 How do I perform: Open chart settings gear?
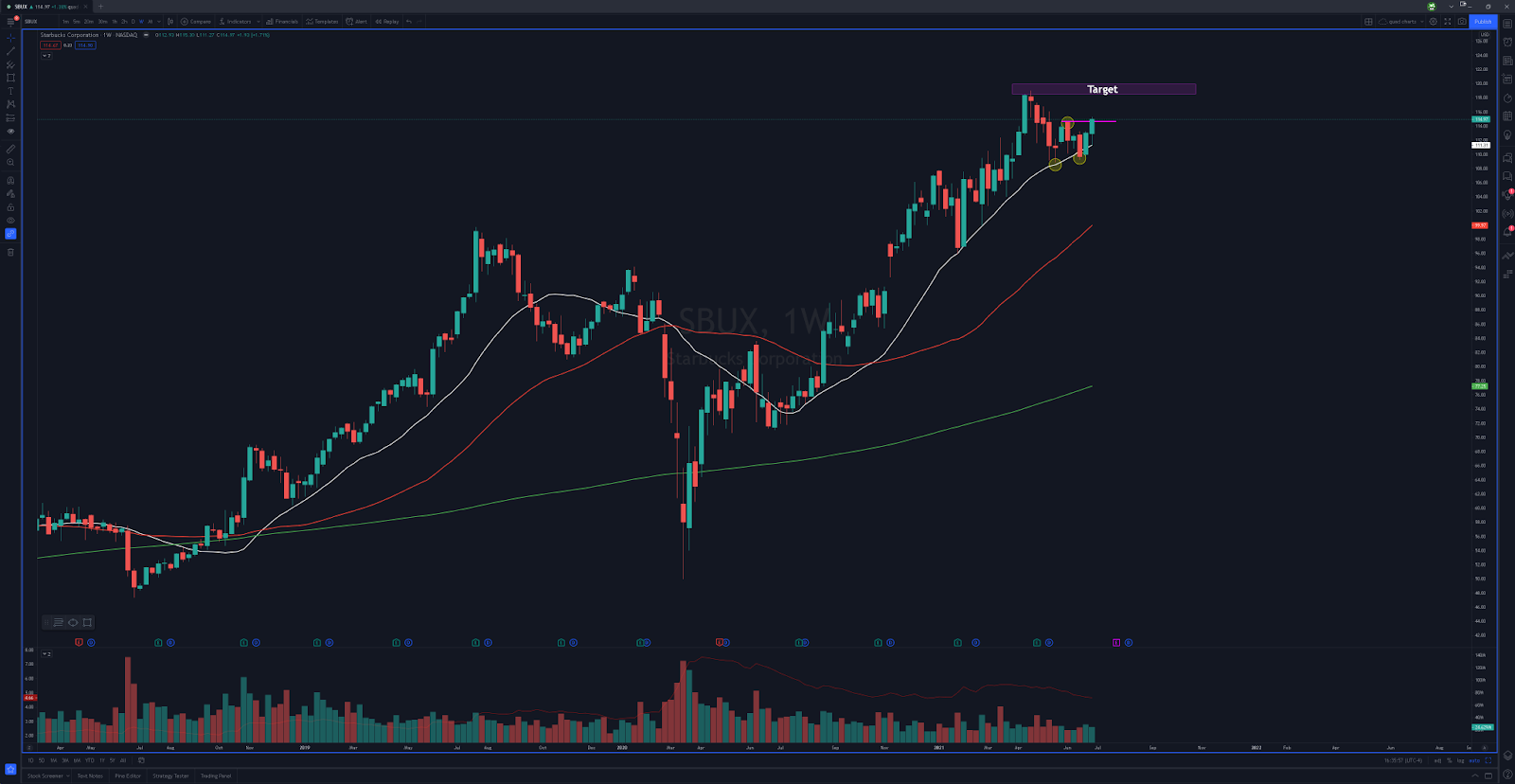point(1433,21)
